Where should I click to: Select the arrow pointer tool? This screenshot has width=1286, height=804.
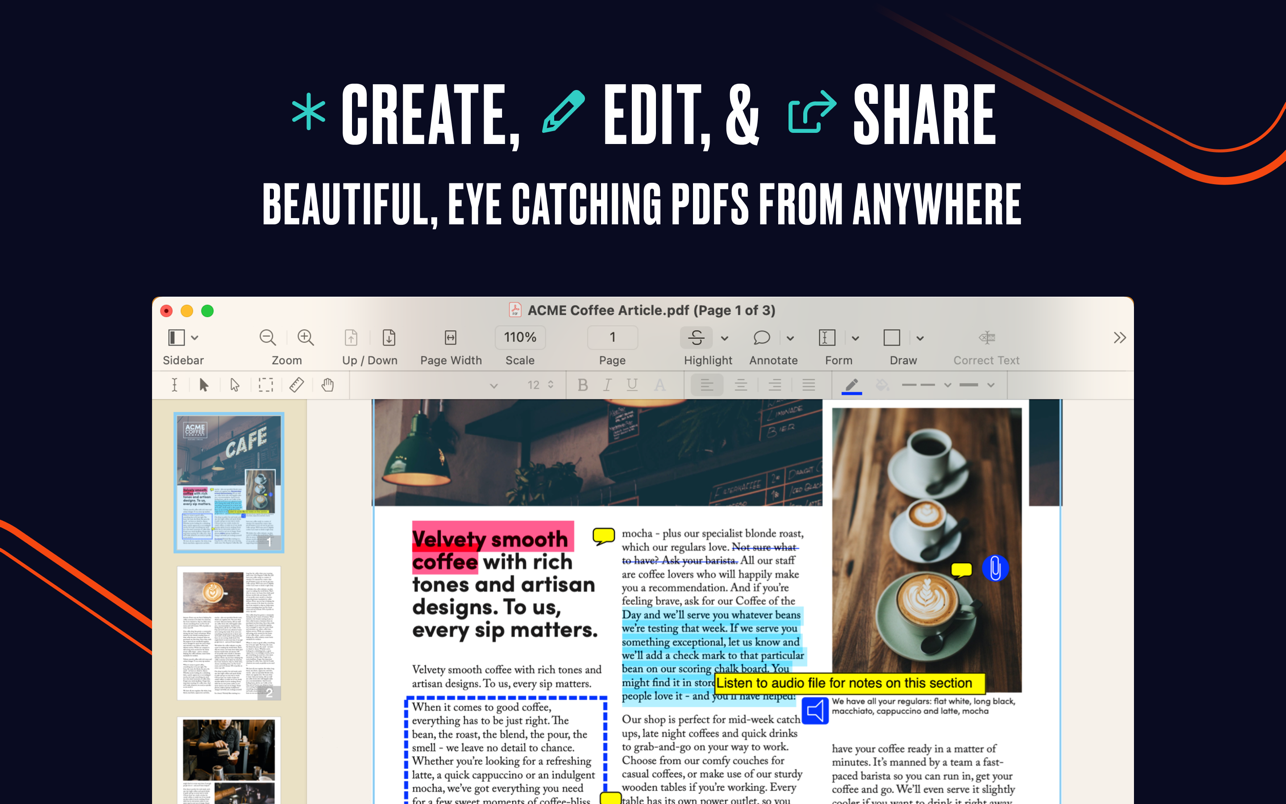[204, 385]
